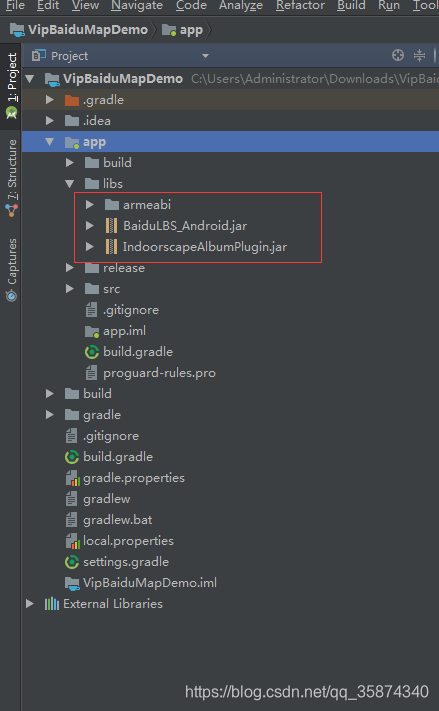Switch to the 1: Project side tab
The width and height of the screenshot is (439, 711).
click(11, 86)
